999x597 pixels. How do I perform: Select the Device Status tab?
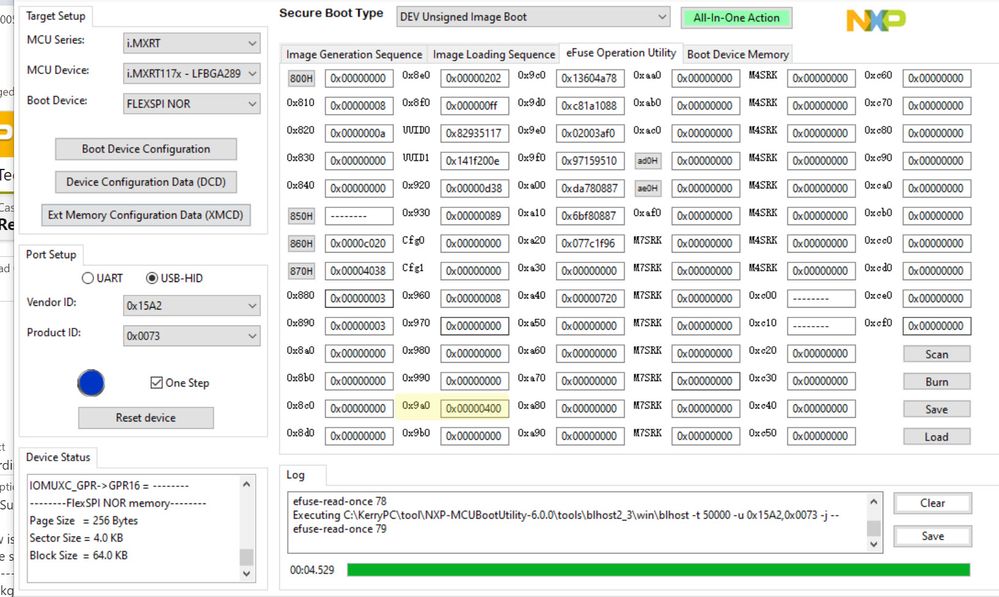[58, 457]
